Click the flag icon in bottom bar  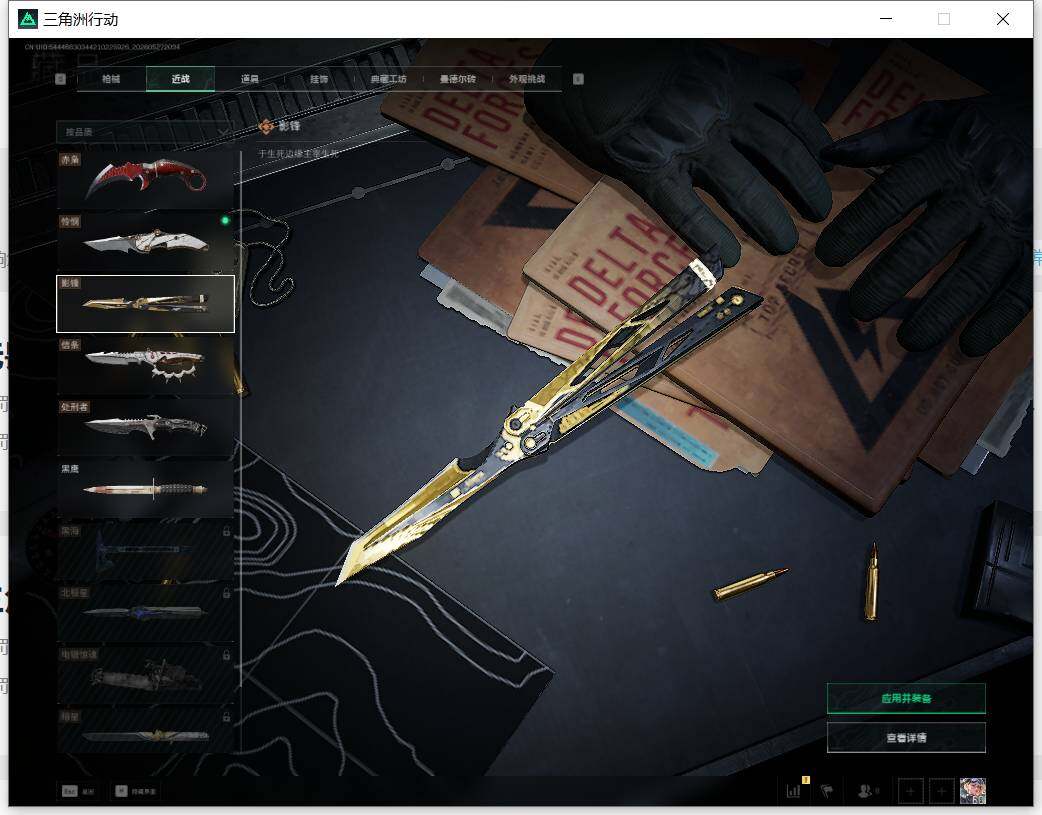pyautogui.click(x=827, y=791)
